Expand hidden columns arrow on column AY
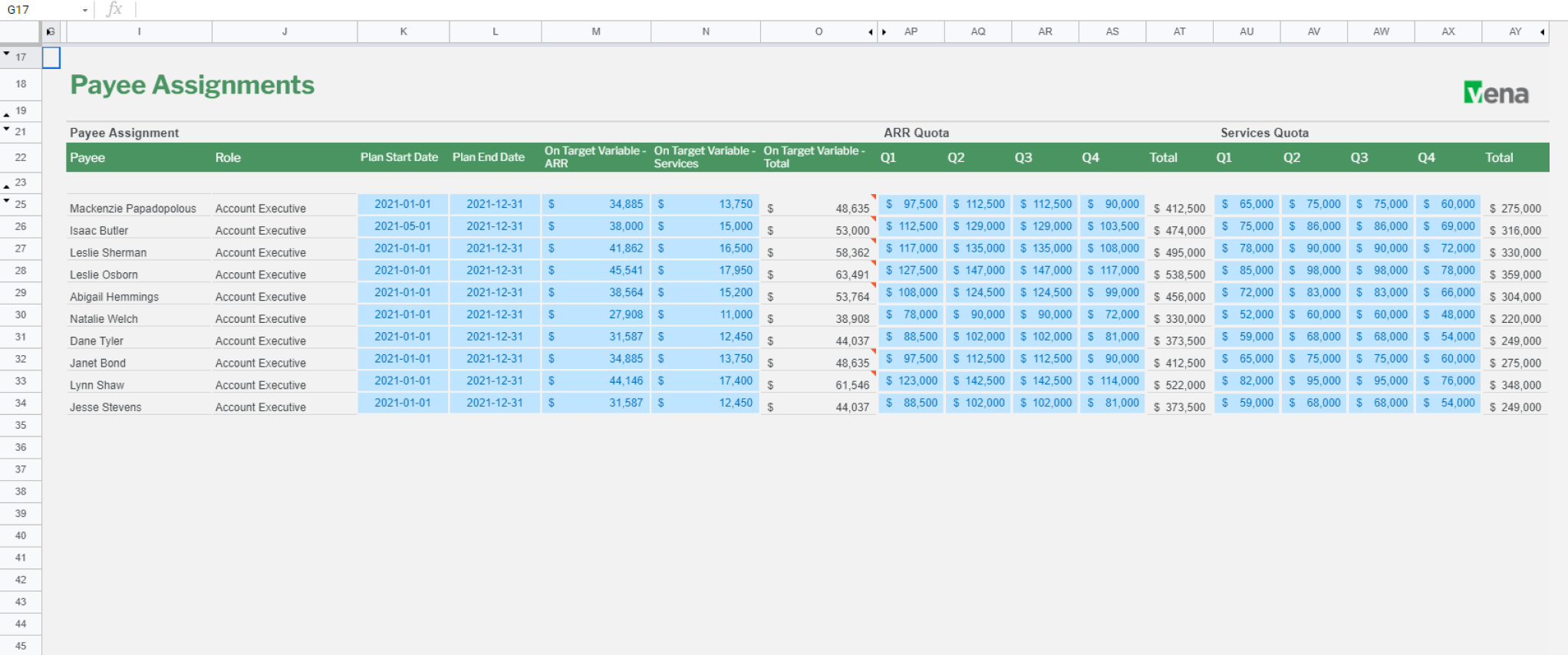The height and width of the screenshot is (655, 1568). [x=1542, y=31]
